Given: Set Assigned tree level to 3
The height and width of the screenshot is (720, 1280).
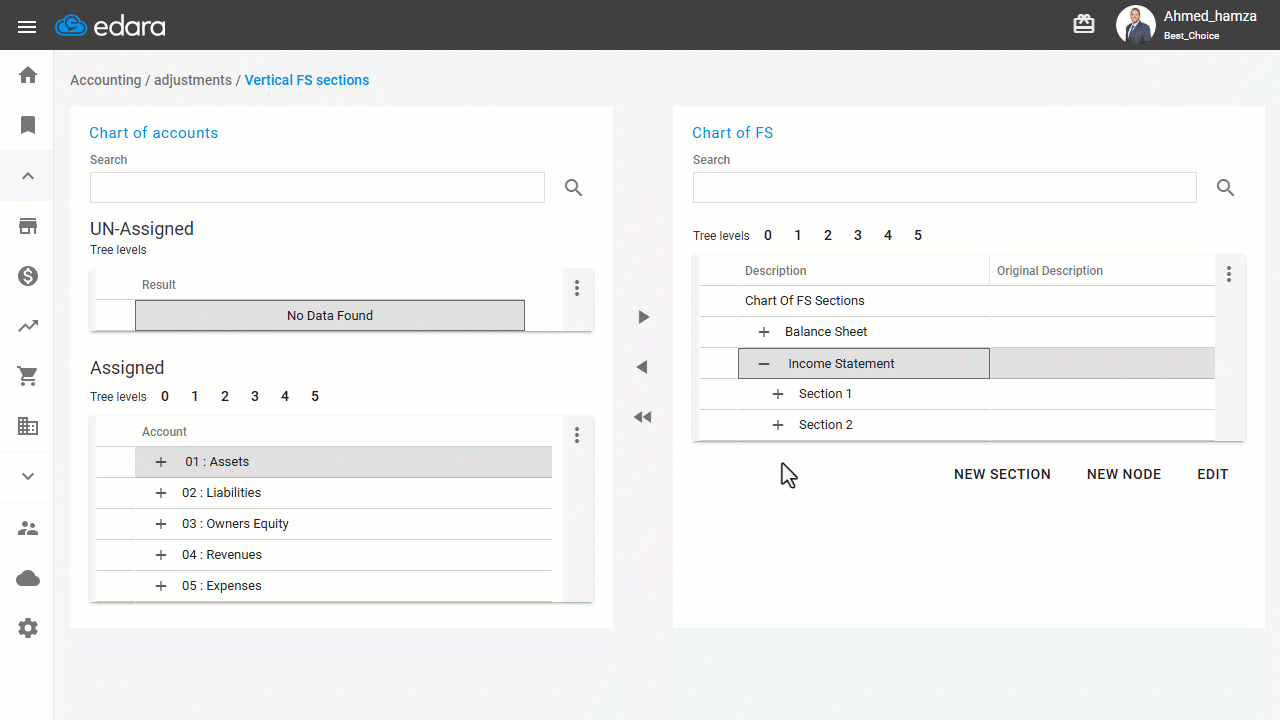Looking at the screenshot, I should (x=255, y=396).
